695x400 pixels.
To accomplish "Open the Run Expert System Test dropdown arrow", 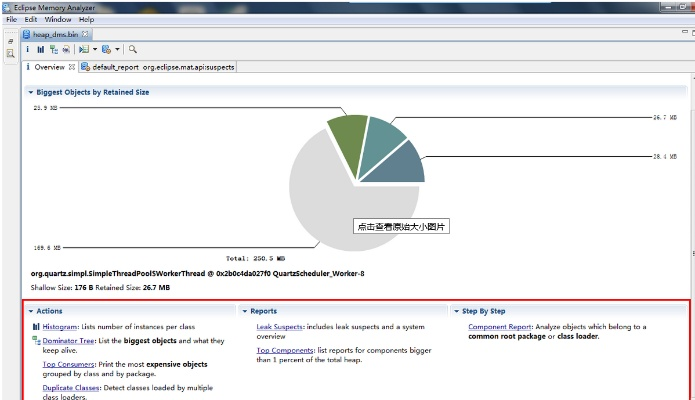I will [93, 49].
